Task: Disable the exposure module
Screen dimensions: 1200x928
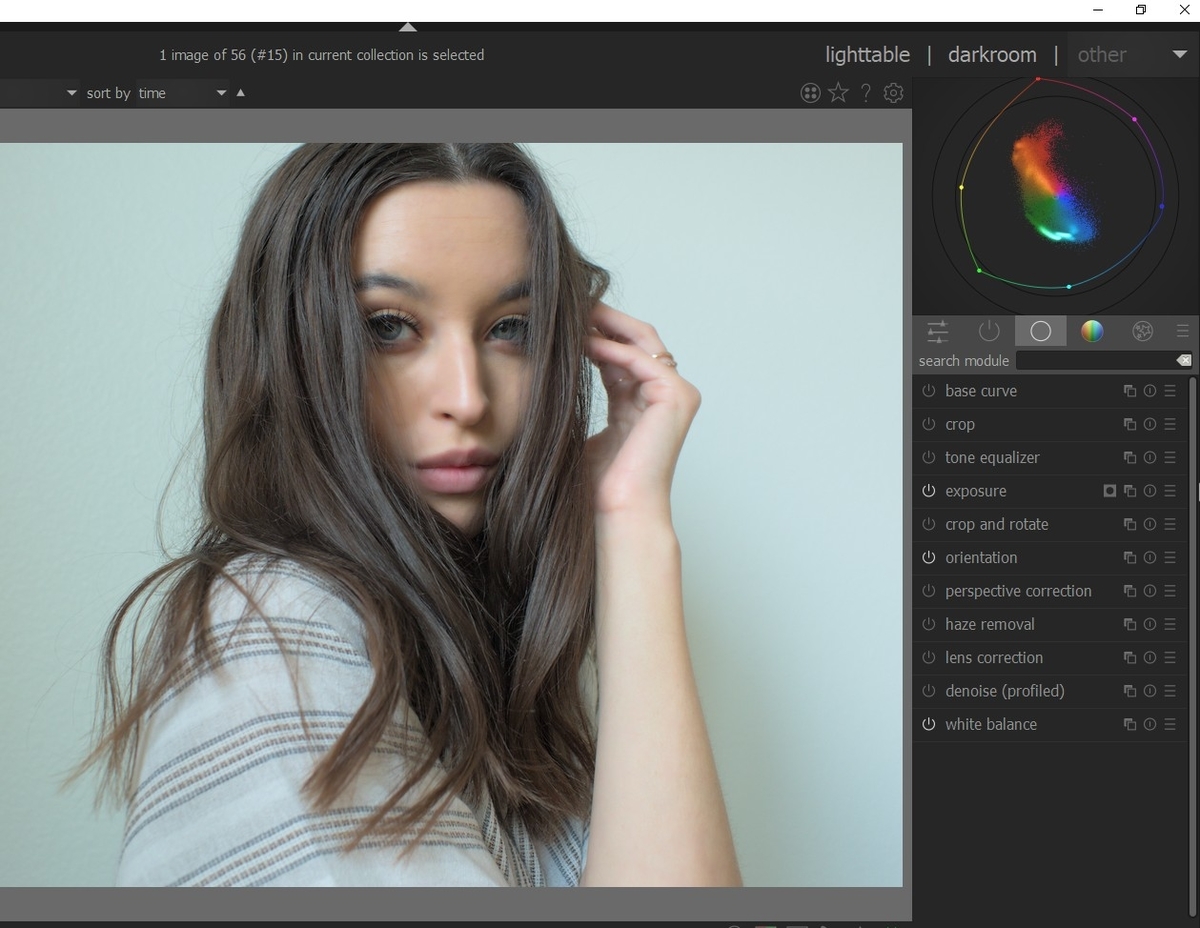Action: point(928,491)
